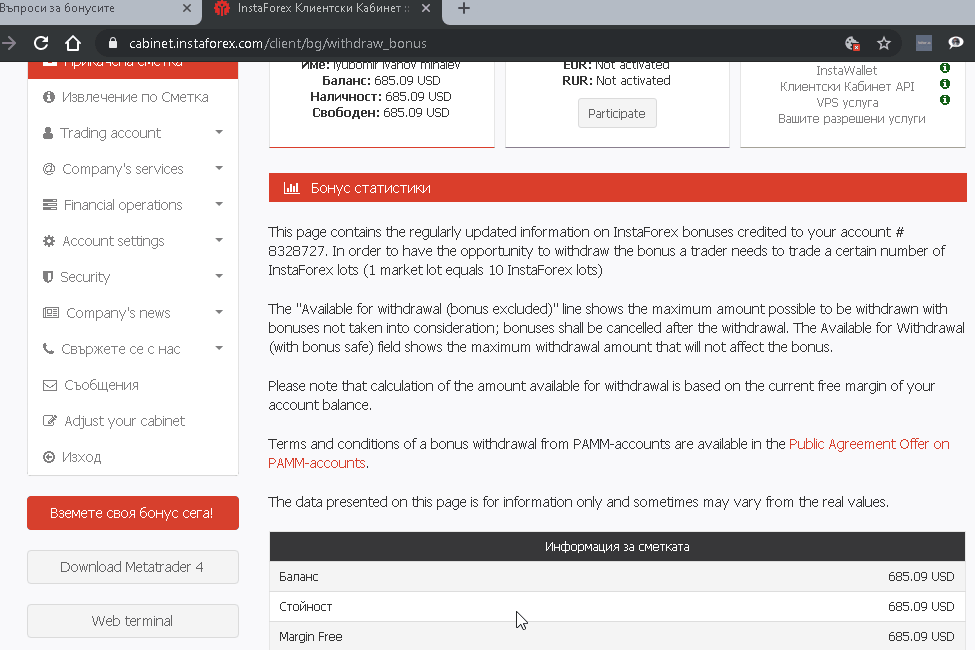Open the VPS услуга link

(847, 103)
